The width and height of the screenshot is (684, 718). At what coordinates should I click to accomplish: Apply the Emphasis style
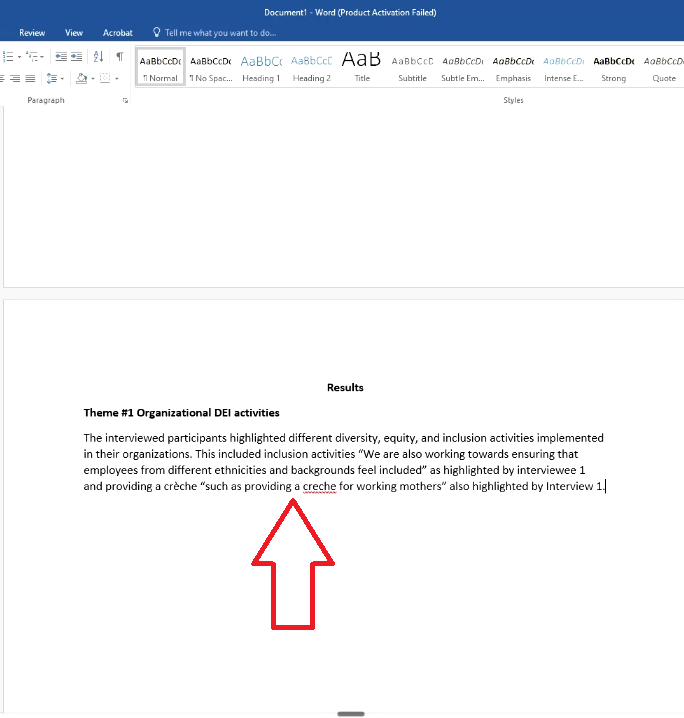pos(513,67)
